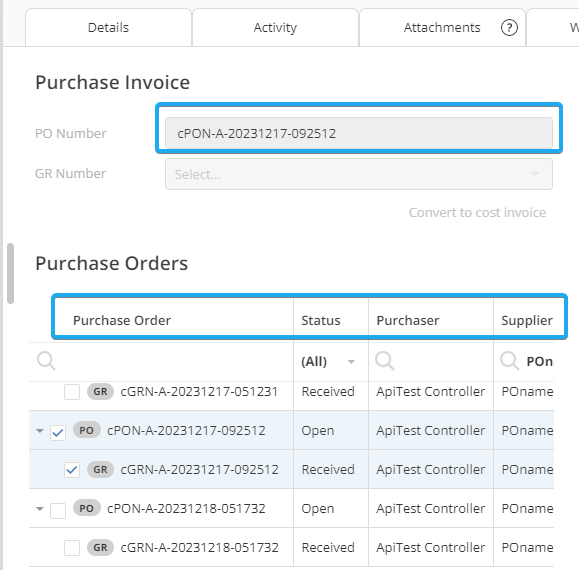
Task: Check the cGRN-A-20231217-051231 row checkbox
Action: click(x=72, y=392)
